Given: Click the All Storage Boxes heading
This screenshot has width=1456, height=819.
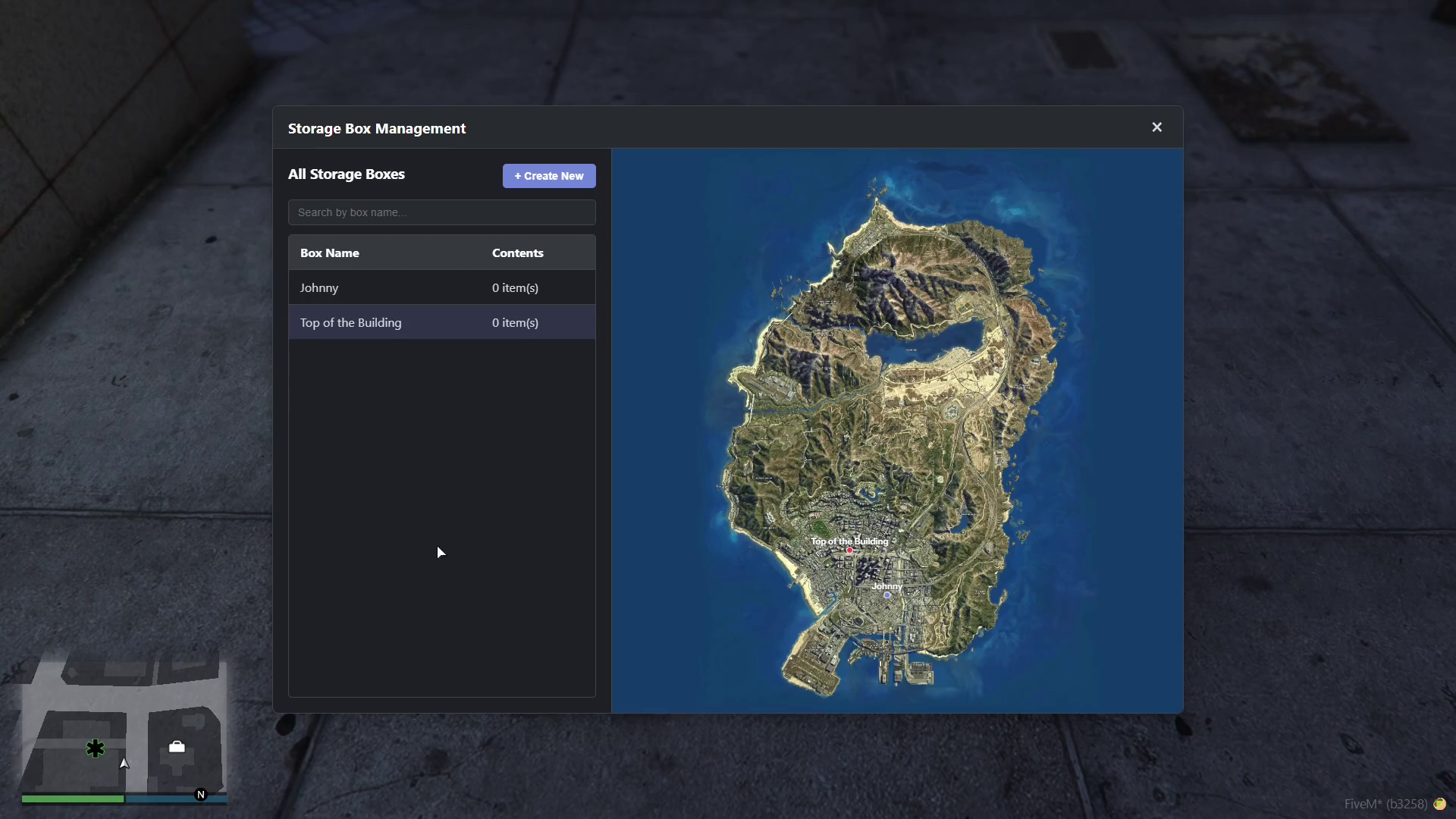Looking at the screenshot, I should click(x=347, y=174).
